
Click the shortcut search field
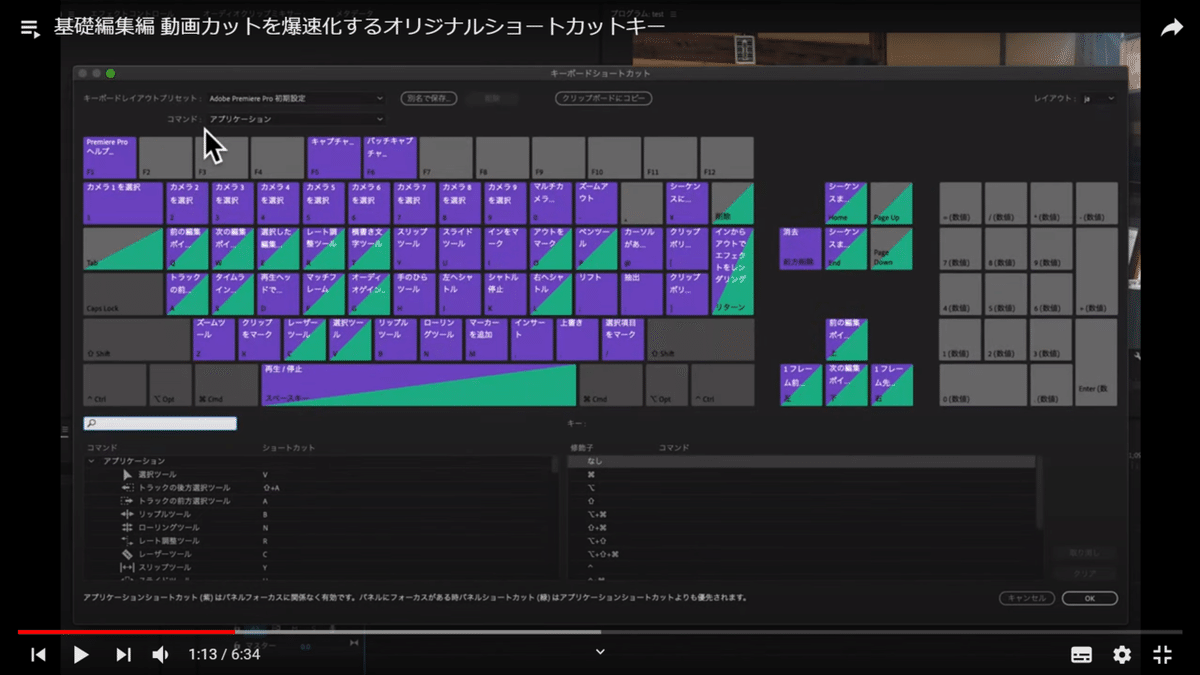(x=160, y=424)
